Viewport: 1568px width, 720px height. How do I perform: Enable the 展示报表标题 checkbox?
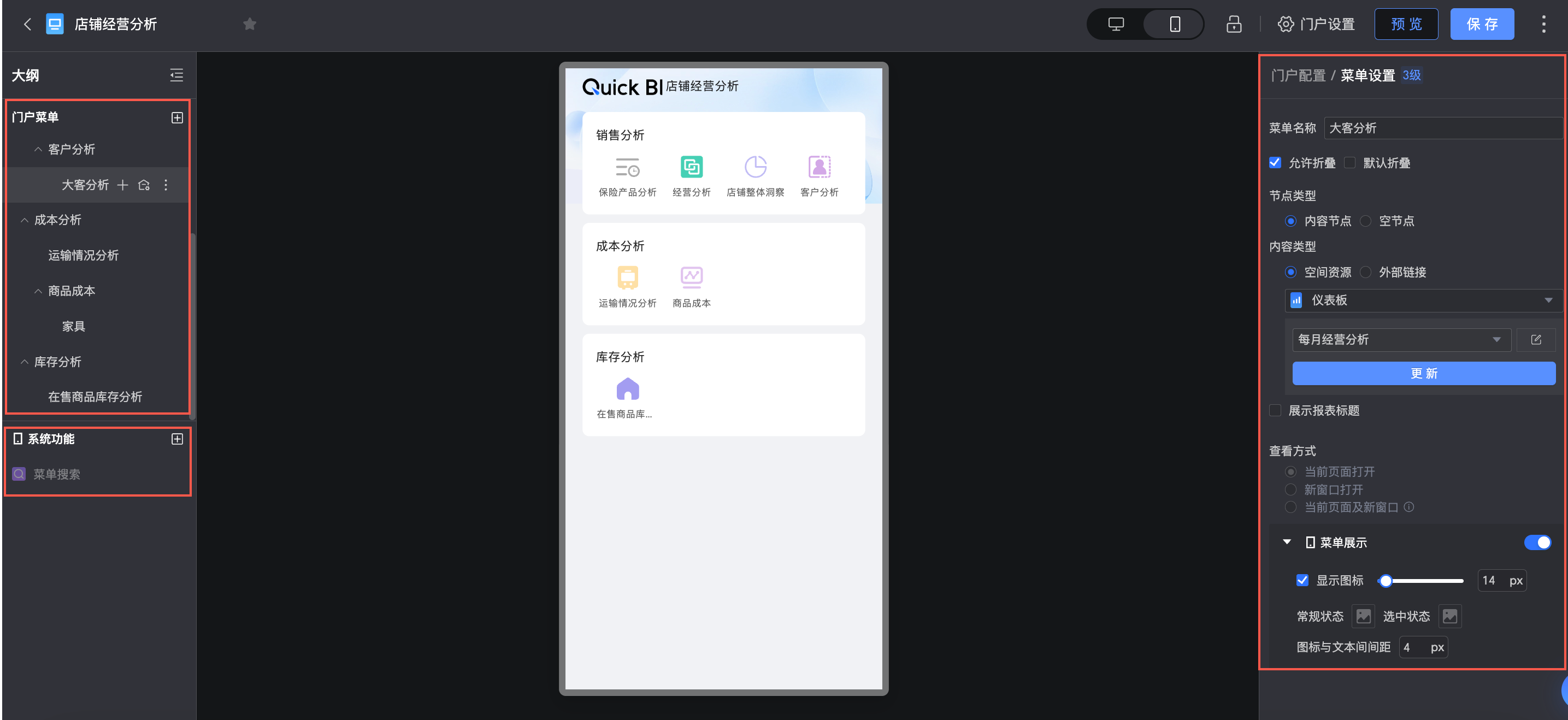[1275, 410]
